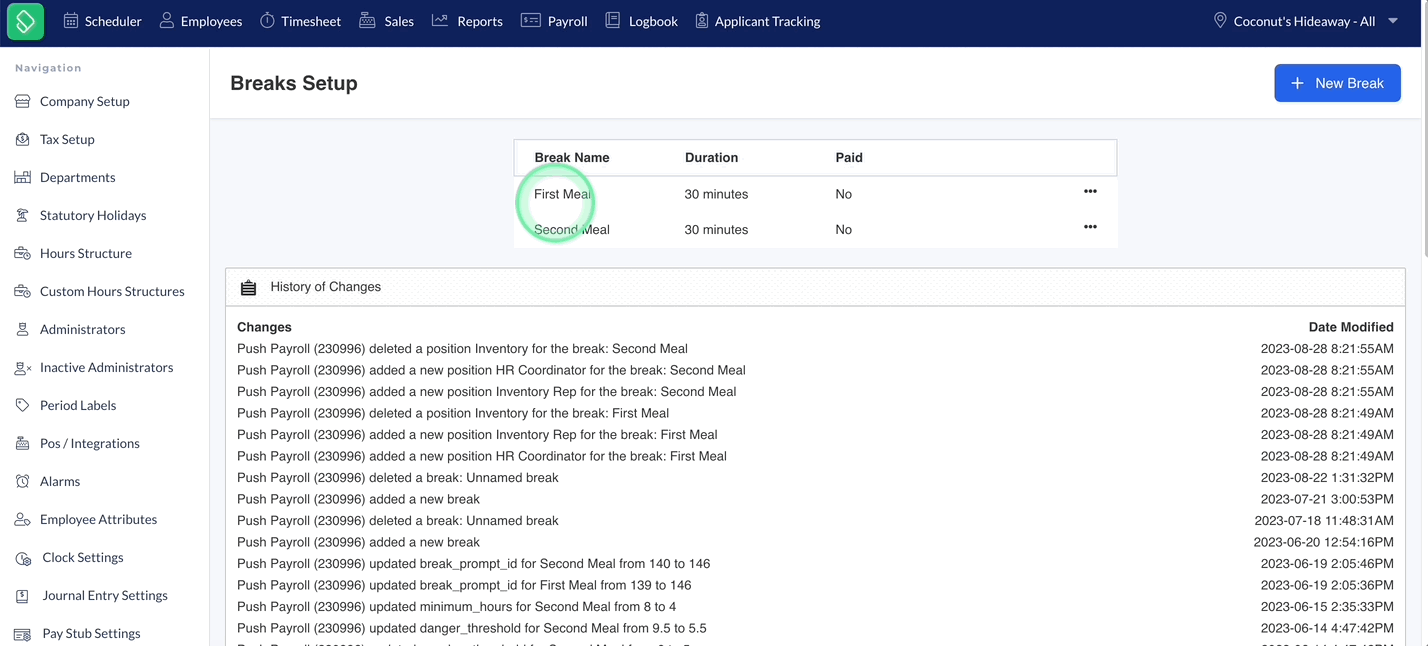Click the Departments icon in sidebar

click(x=22, y=177)
